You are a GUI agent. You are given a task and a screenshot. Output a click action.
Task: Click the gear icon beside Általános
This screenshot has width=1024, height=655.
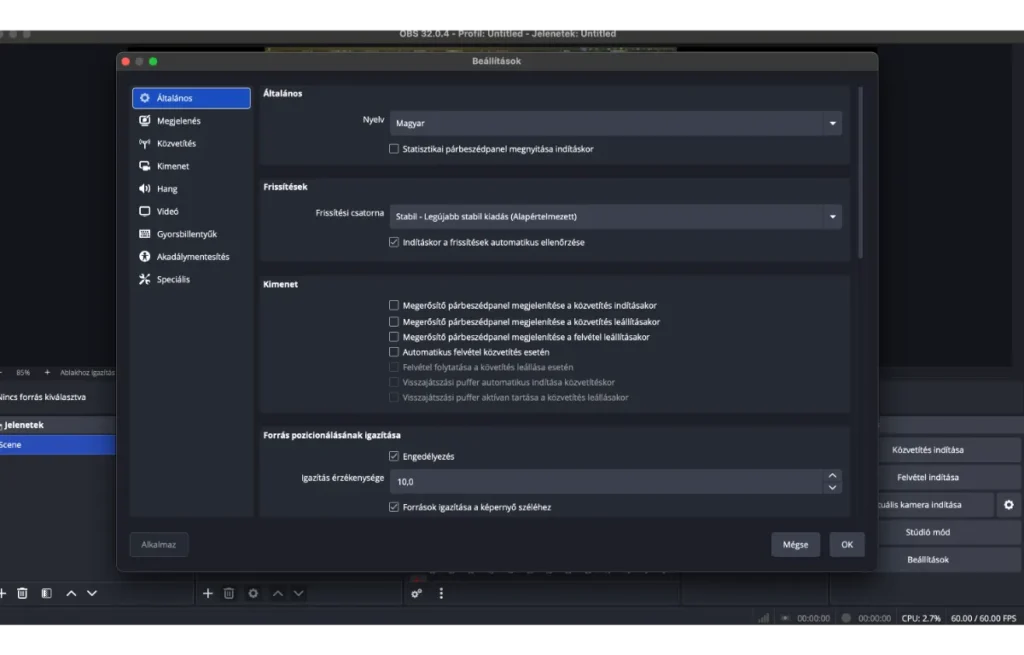pyautogui.click(x=144, y=98)
